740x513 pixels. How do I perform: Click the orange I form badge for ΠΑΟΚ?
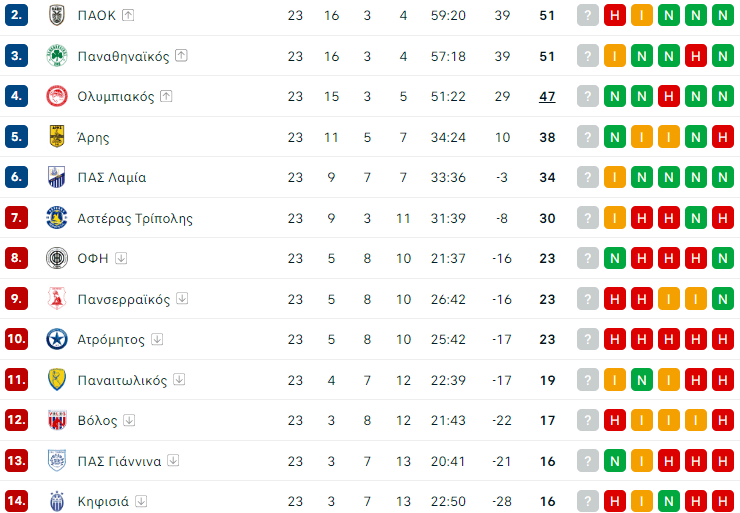(x=642, y=15)
